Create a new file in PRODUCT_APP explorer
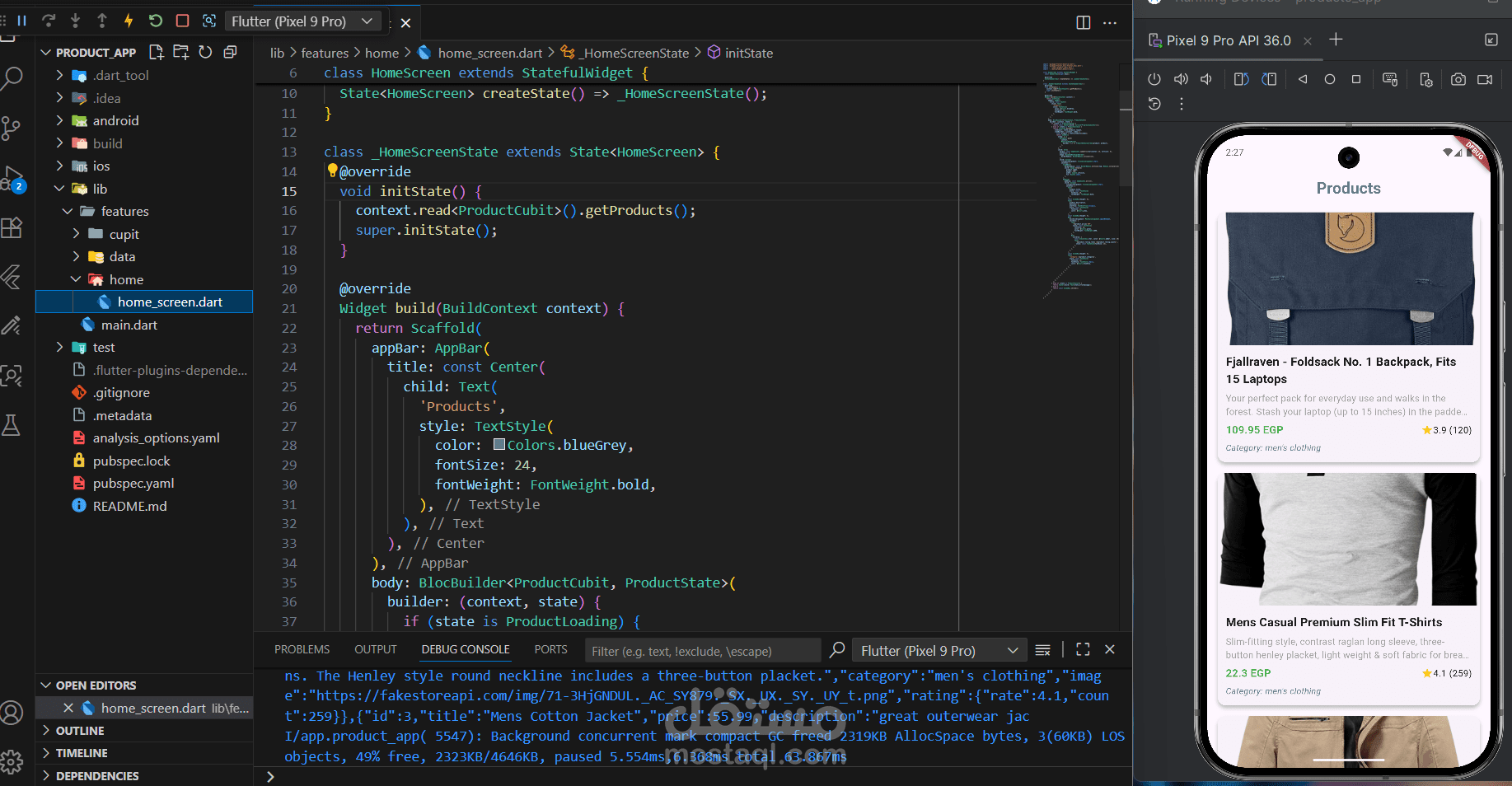1512x786 pixels. 156,52
